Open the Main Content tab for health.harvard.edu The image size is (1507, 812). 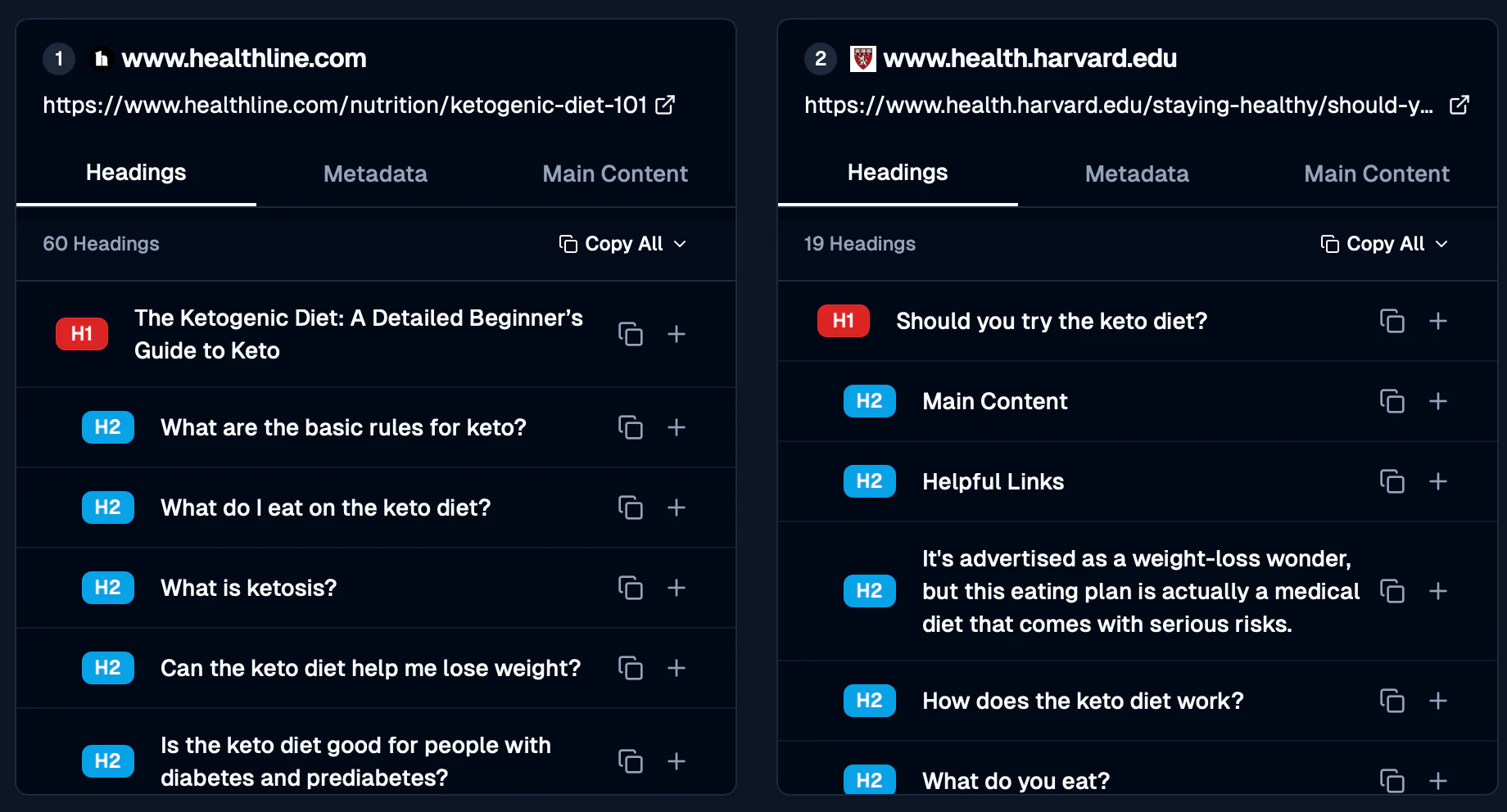(1377, 174)
